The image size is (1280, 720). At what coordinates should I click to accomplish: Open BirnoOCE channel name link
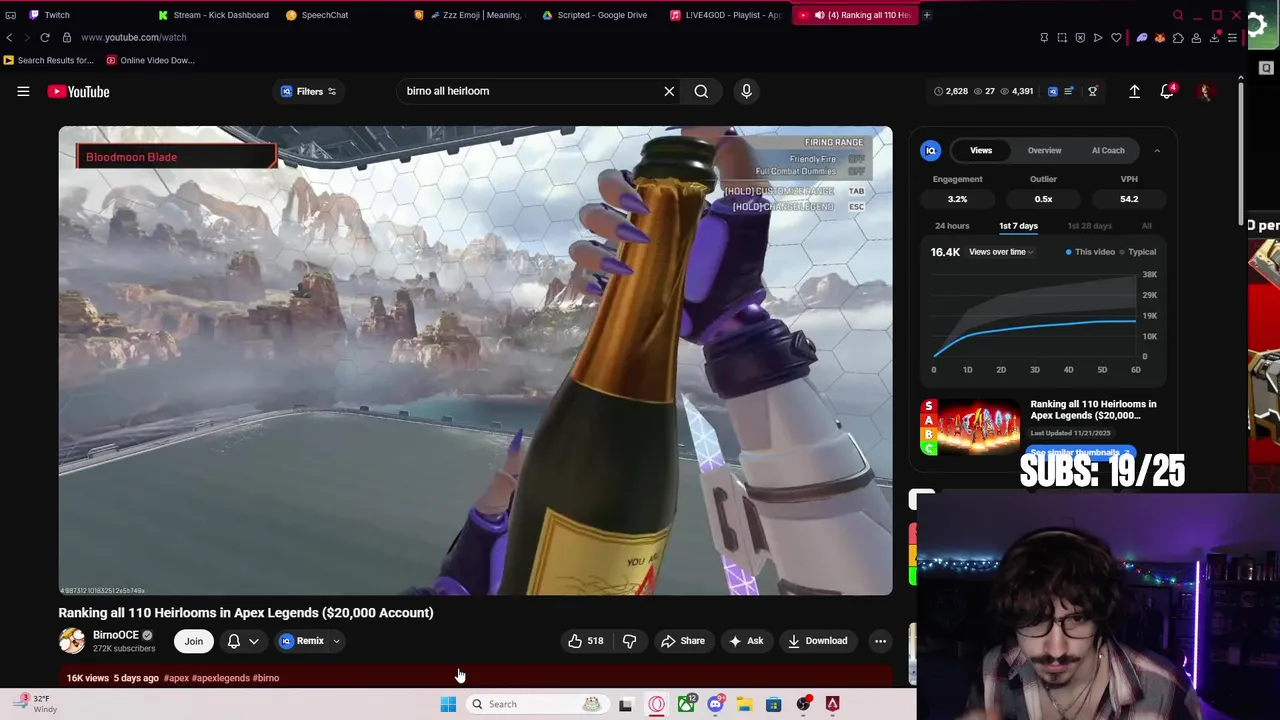[x=116, y=635]
